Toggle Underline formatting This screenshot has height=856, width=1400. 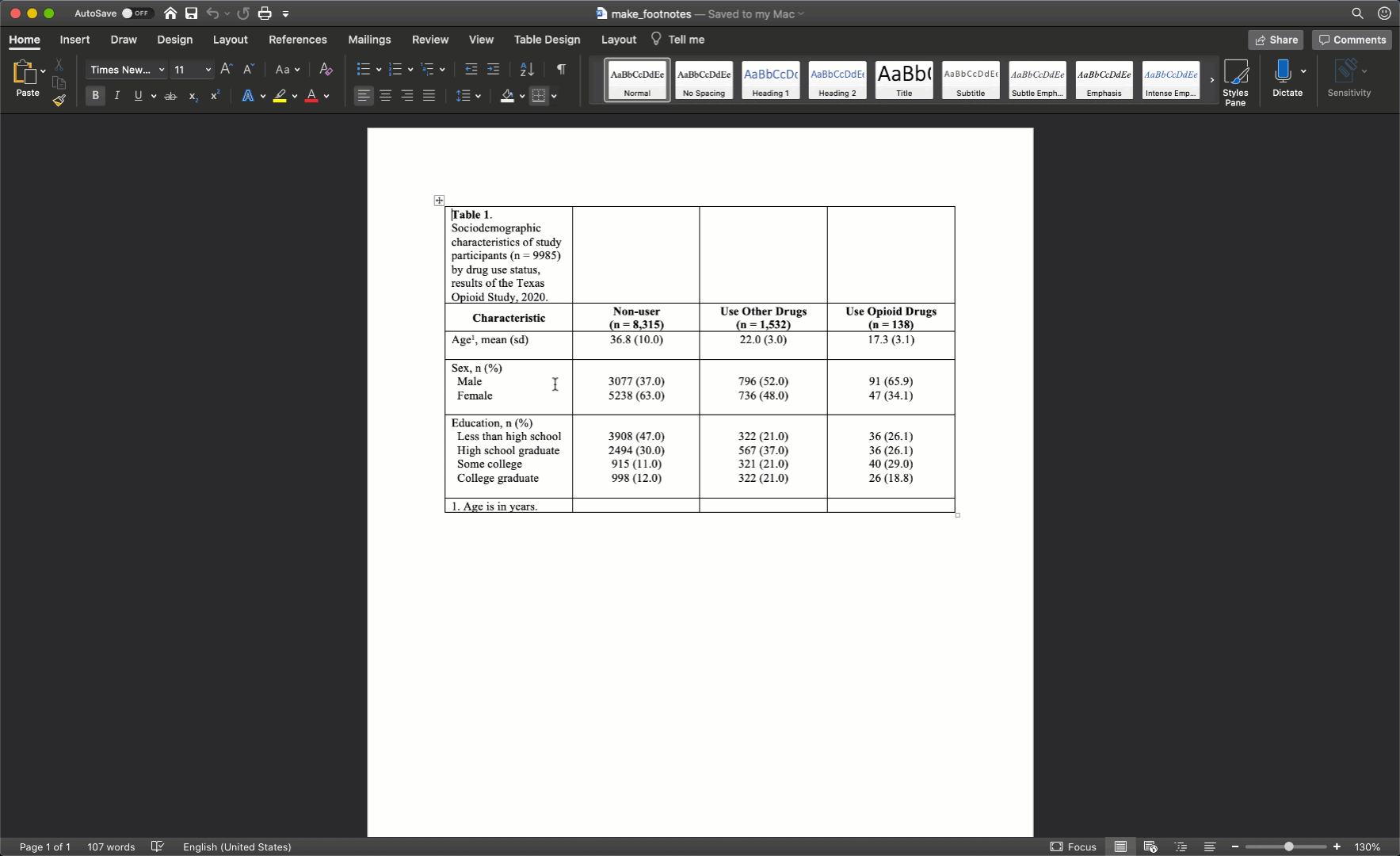139,96
